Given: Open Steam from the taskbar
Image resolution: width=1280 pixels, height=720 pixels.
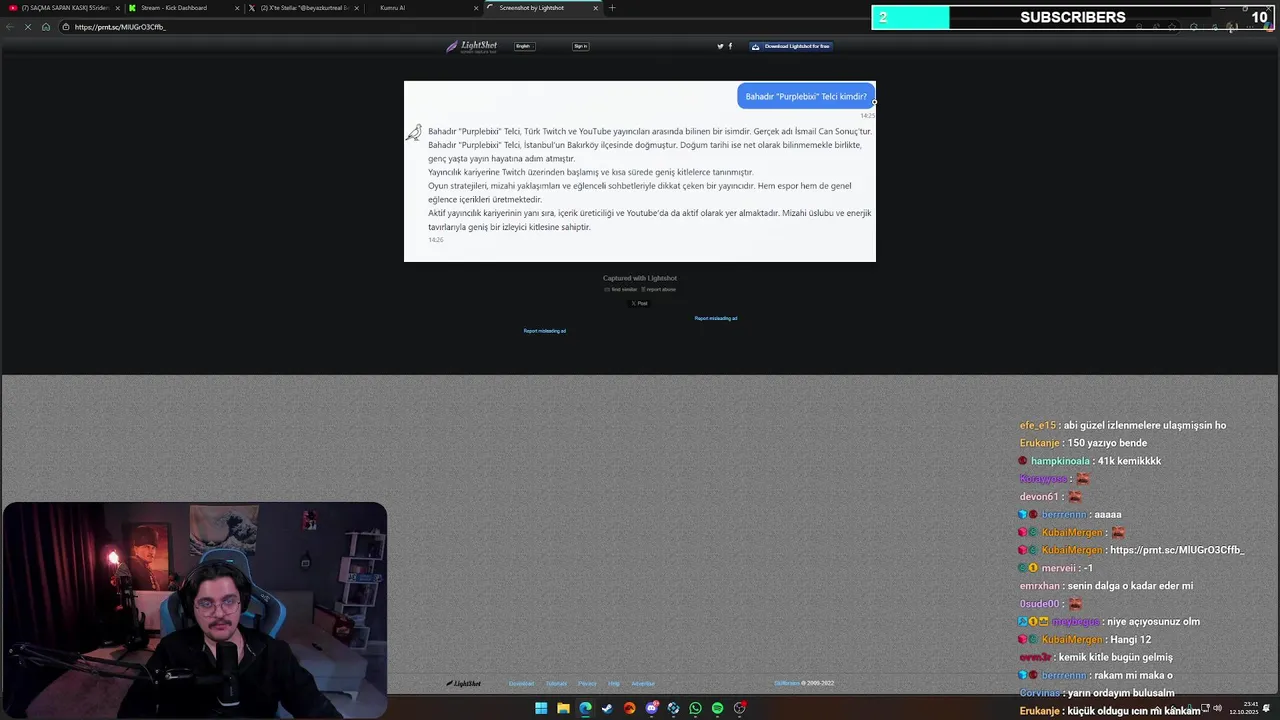Looking at the screenshot, I should pyautogui.click(x=607, y=708).
